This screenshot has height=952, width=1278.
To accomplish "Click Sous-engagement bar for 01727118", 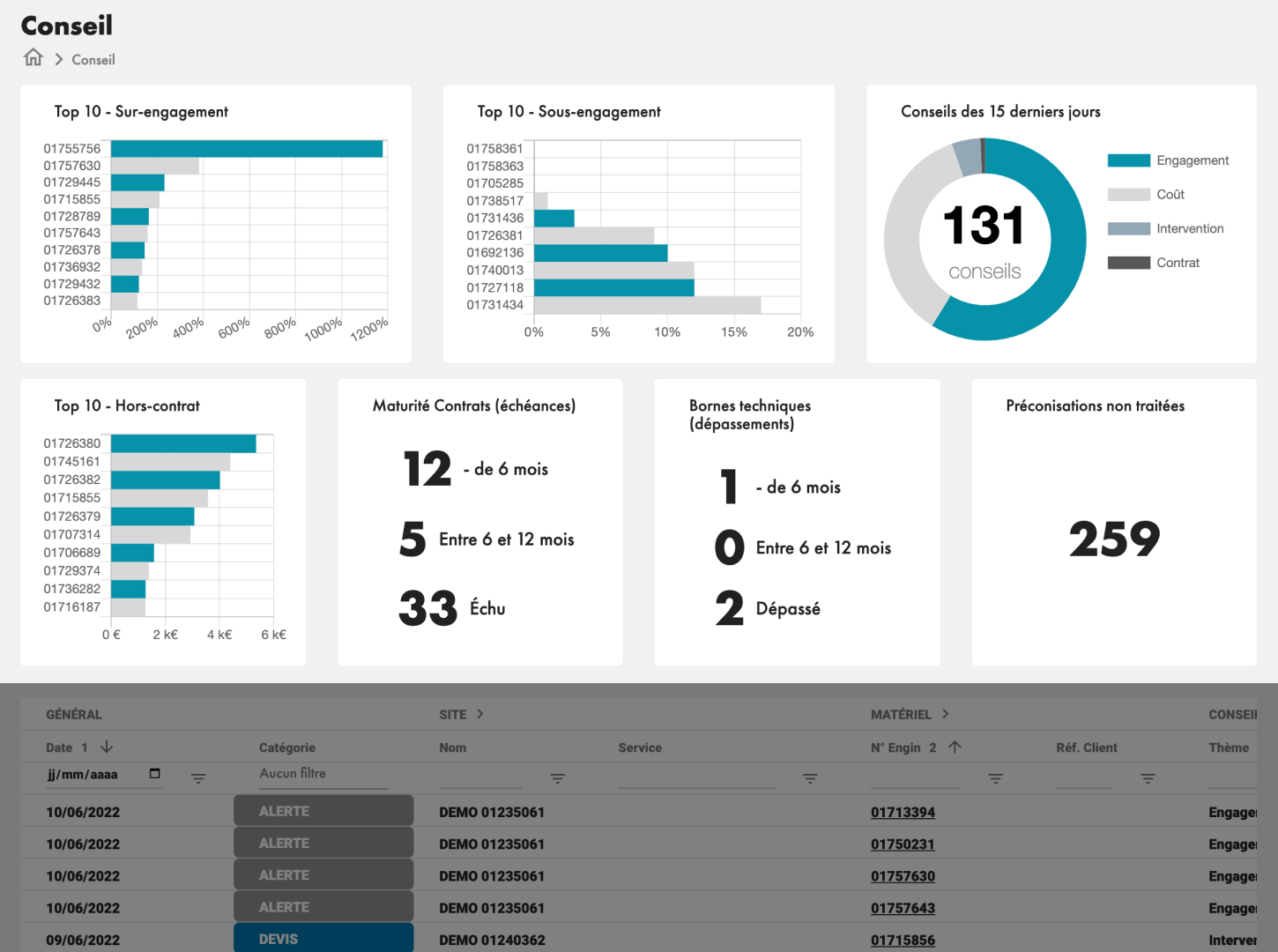I will tap(613, 287).
